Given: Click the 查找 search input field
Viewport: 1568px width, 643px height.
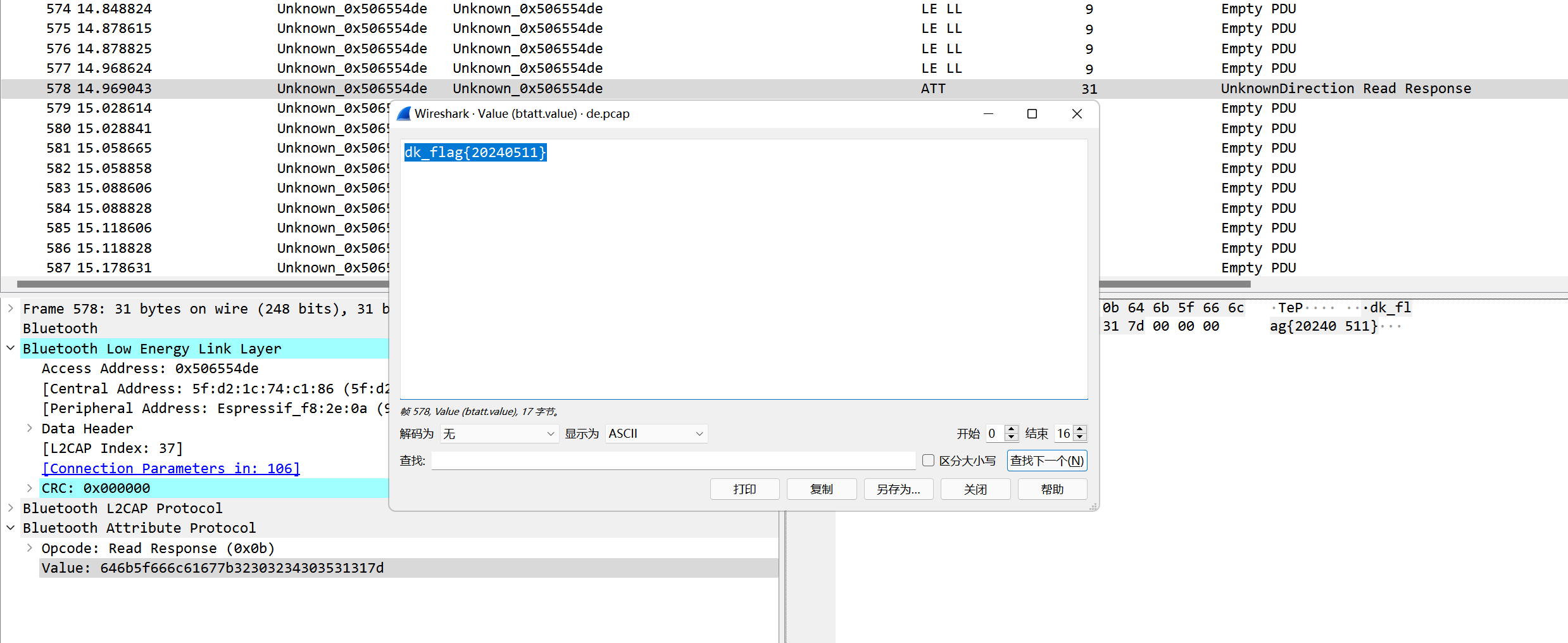Looking at the screenshot, I should tap(674, 461).
